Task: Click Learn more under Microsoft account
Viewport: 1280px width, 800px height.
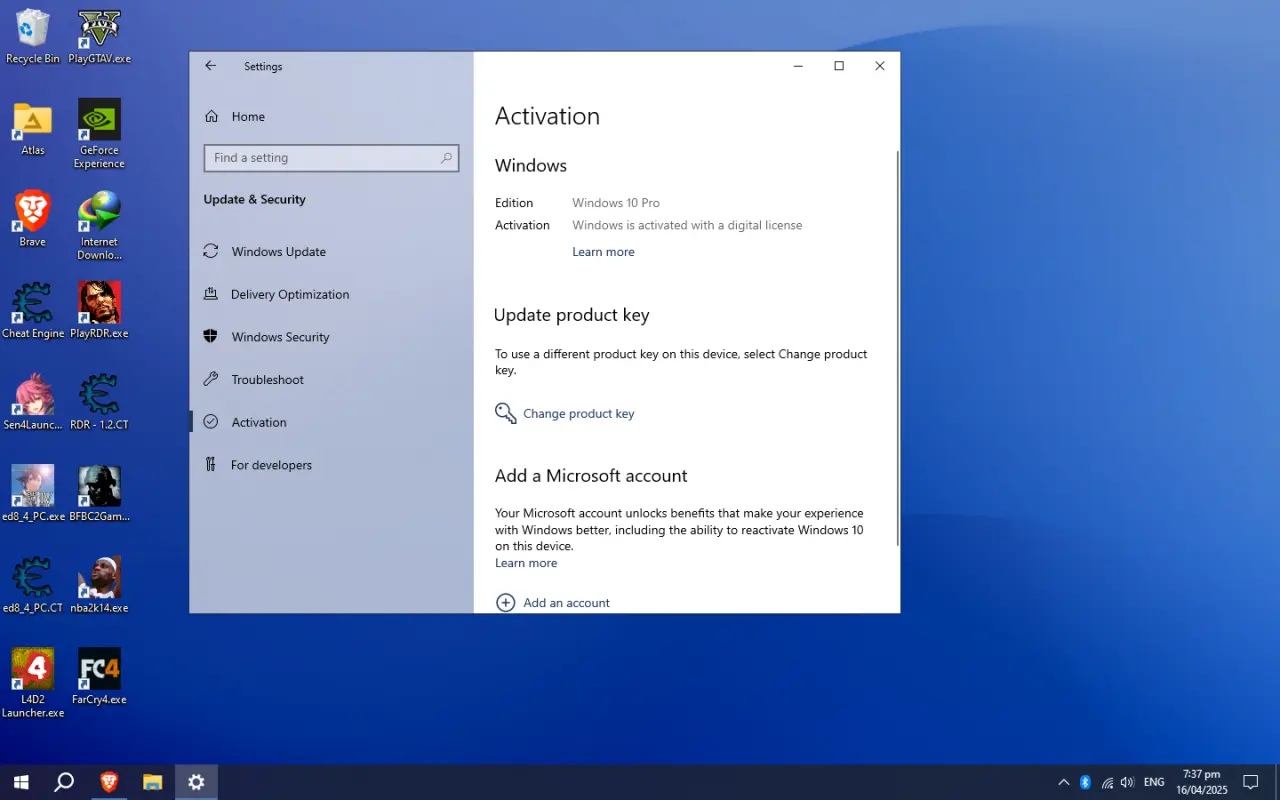Action: [526, 563]
